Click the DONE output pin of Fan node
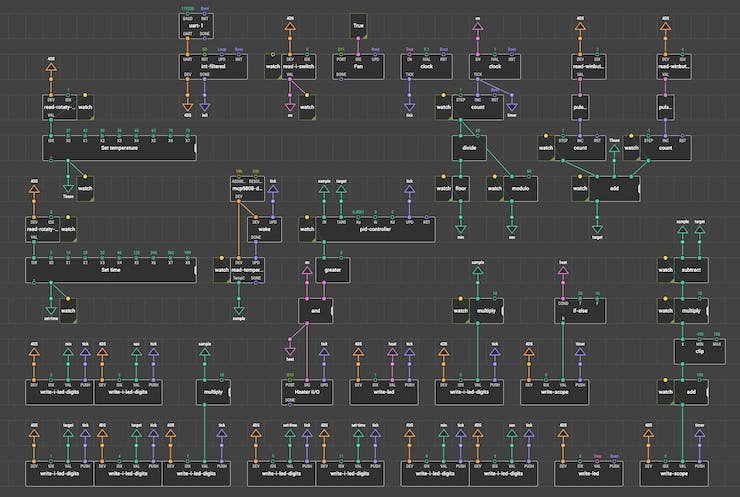The width and height of the screenshot is (740, 497). 341,79
